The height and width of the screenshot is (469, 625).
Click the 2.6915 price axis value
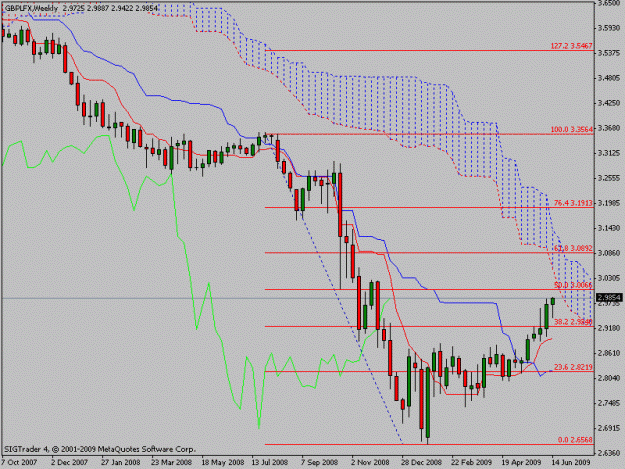tap(609, 428)
